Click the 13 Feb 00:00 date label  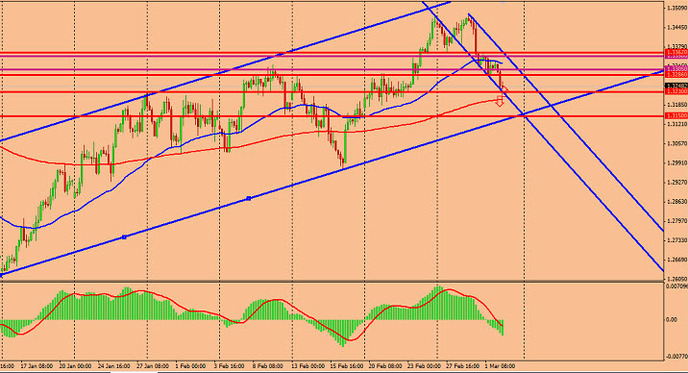click(x=309, y=366)
